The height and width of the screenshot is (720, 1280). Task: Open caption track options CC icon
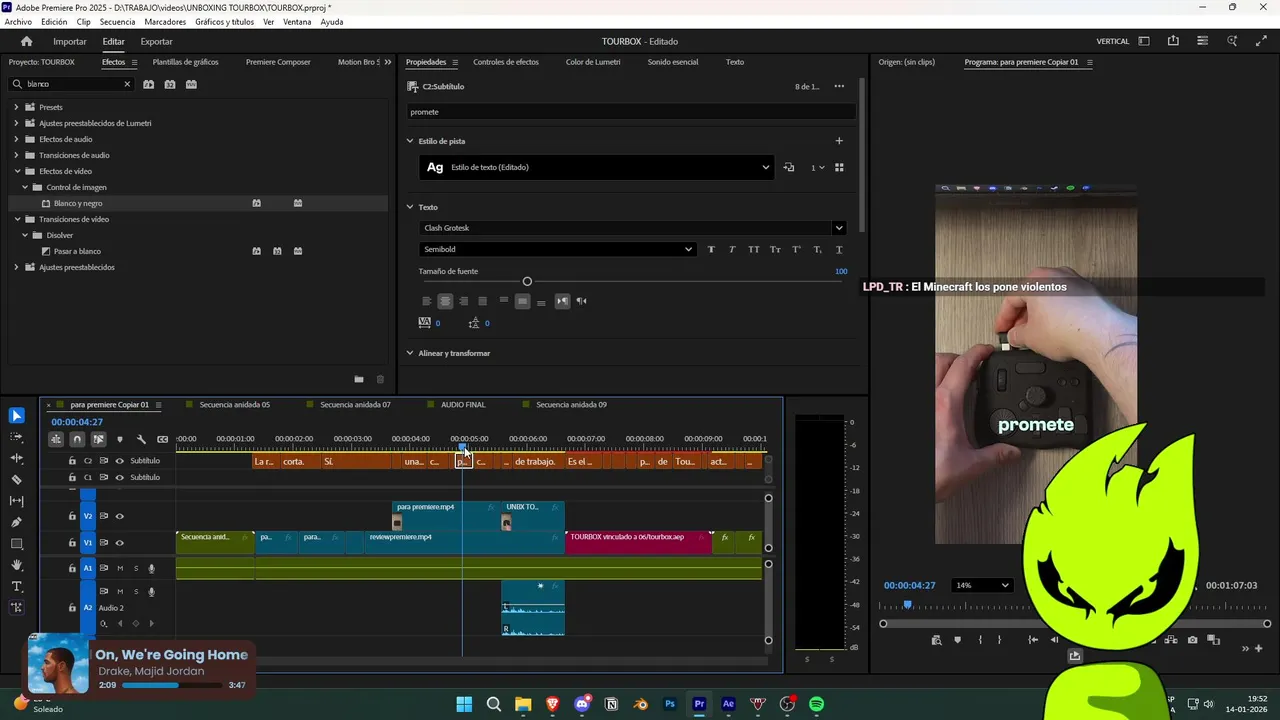pyautogui.click(x=163, y=439)
